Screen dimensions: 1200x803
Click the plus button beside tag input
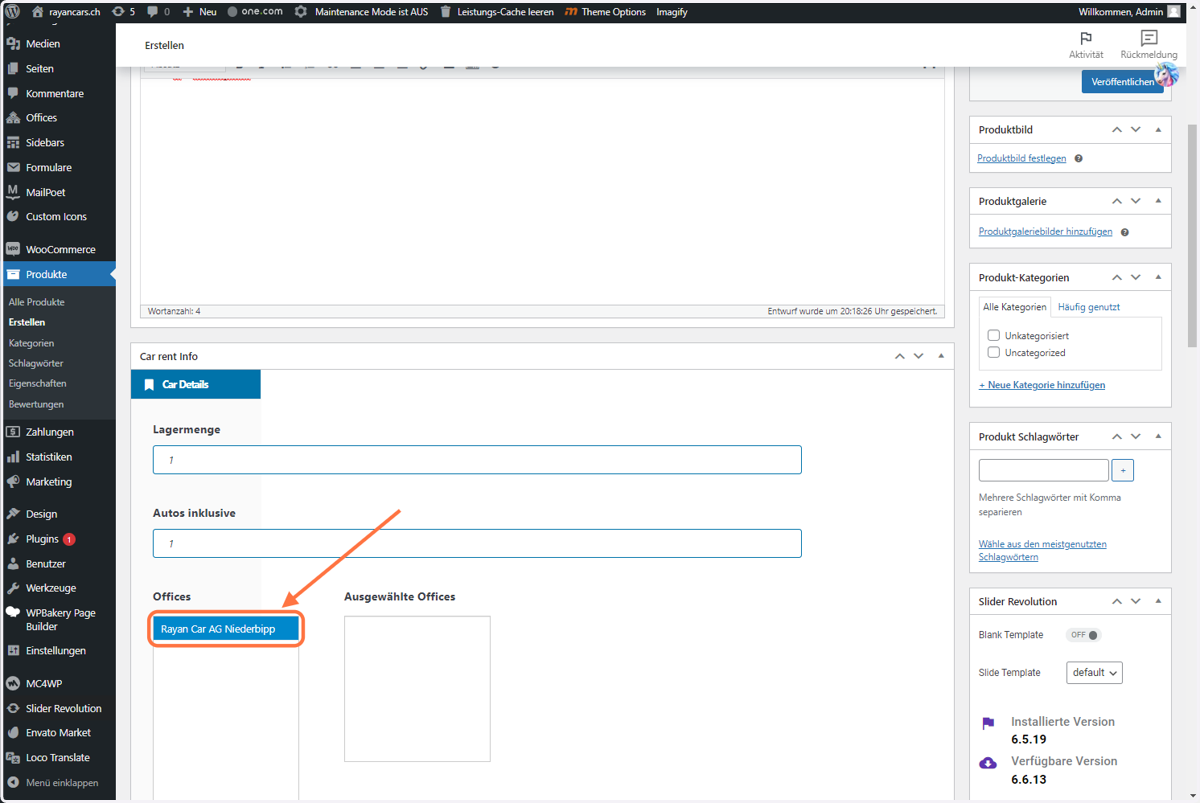pyautogui.click(x=1122, y=470)
